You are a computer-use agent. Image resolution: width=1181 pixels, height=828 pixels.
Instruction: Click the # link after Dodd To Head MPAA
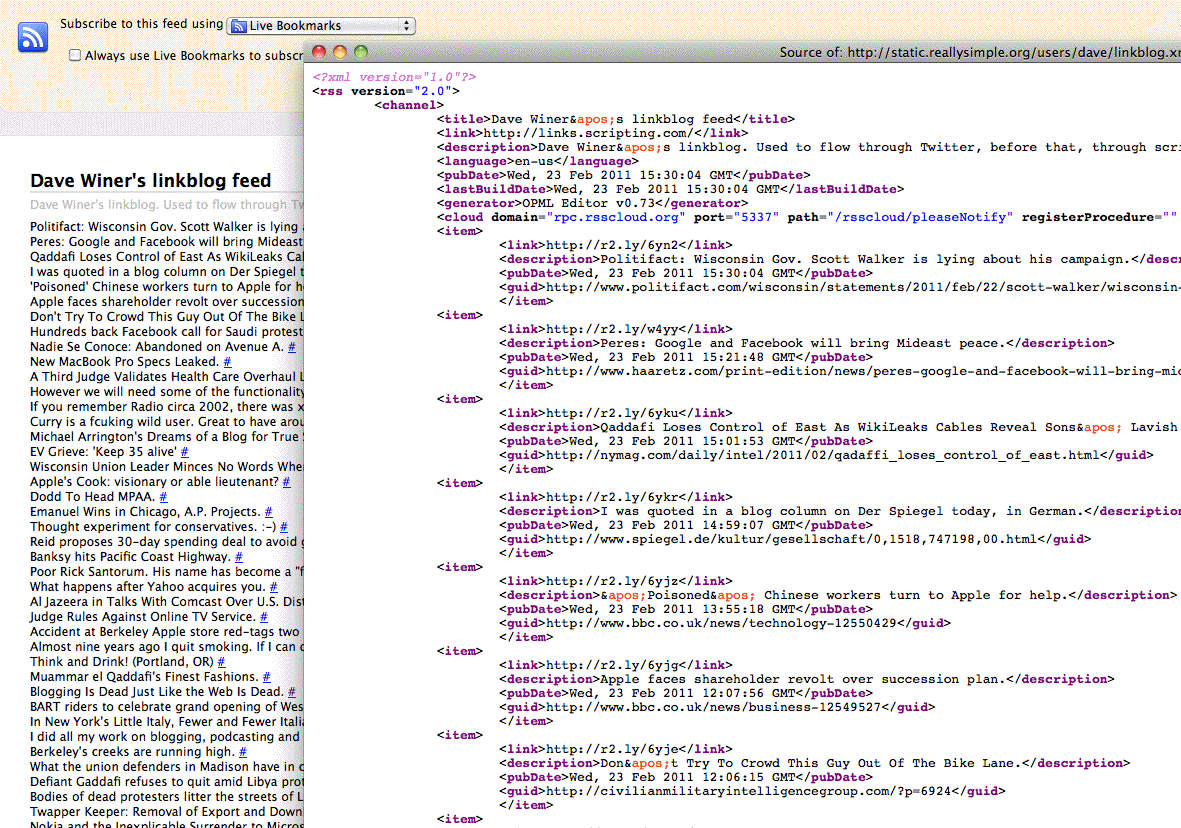click(164, 497)
